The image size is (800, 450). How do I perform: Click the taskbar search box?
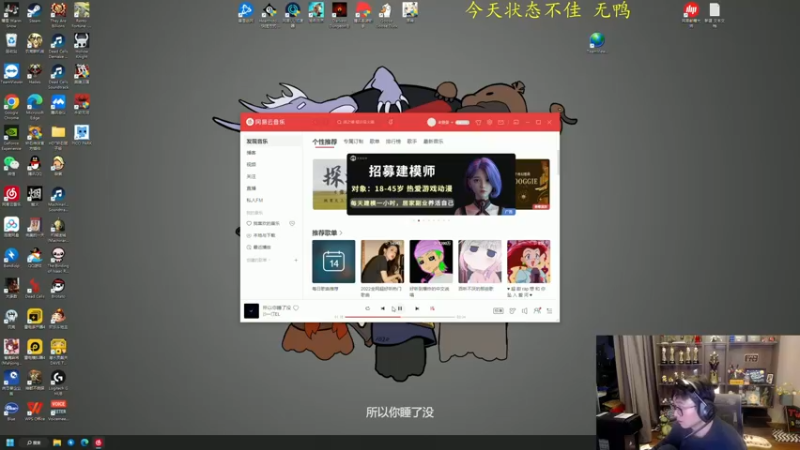[x=34, y=442]
